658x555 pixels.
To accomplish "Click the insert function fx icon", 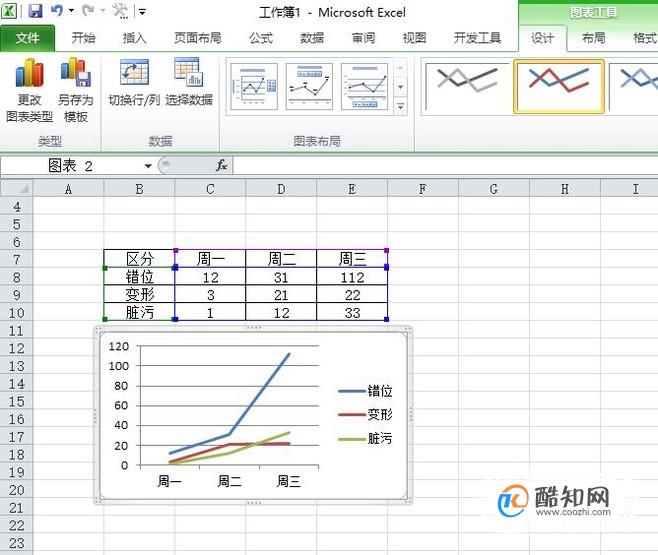I will point(222,166).
